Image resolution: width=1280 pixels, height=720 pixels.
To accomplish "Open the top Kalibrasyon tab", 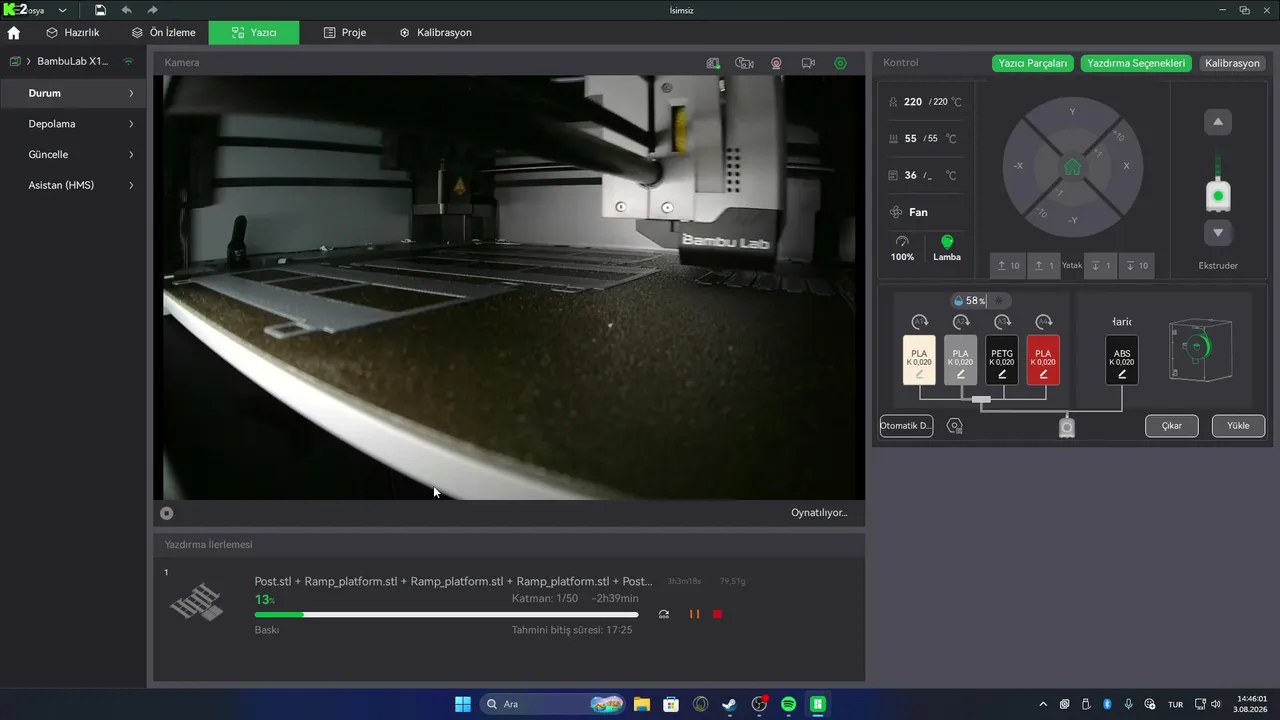I will [435, 32].
